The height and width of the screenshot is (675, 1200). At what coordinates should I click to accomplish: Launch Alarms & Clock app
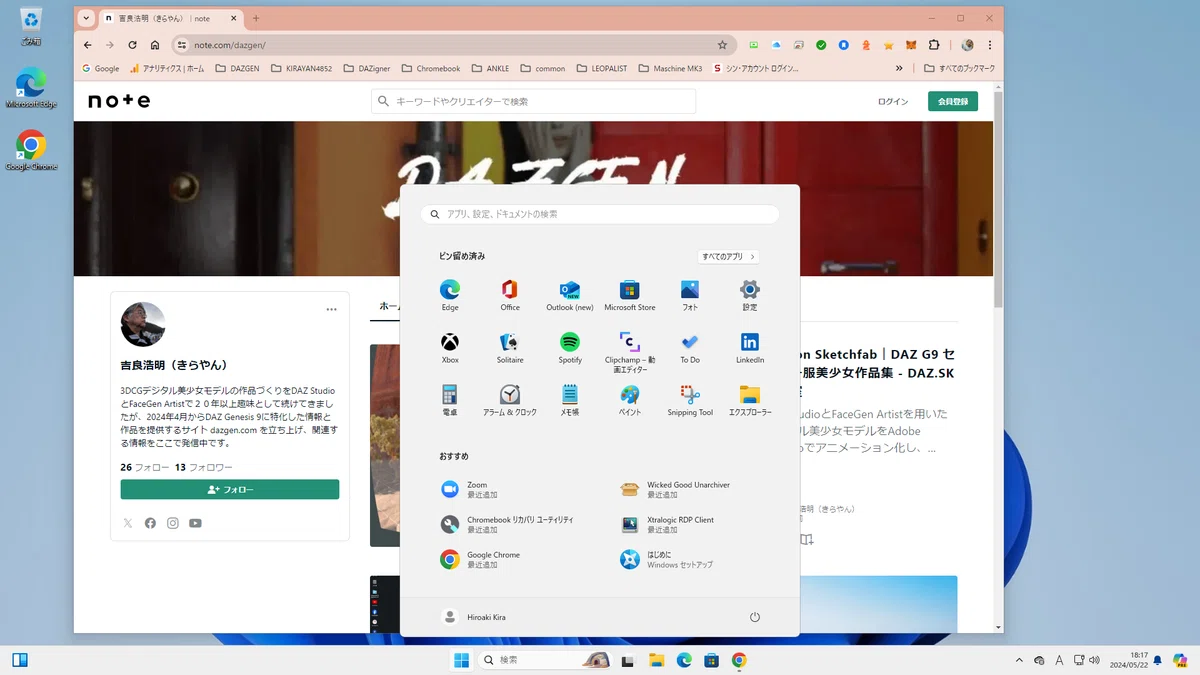510,399
